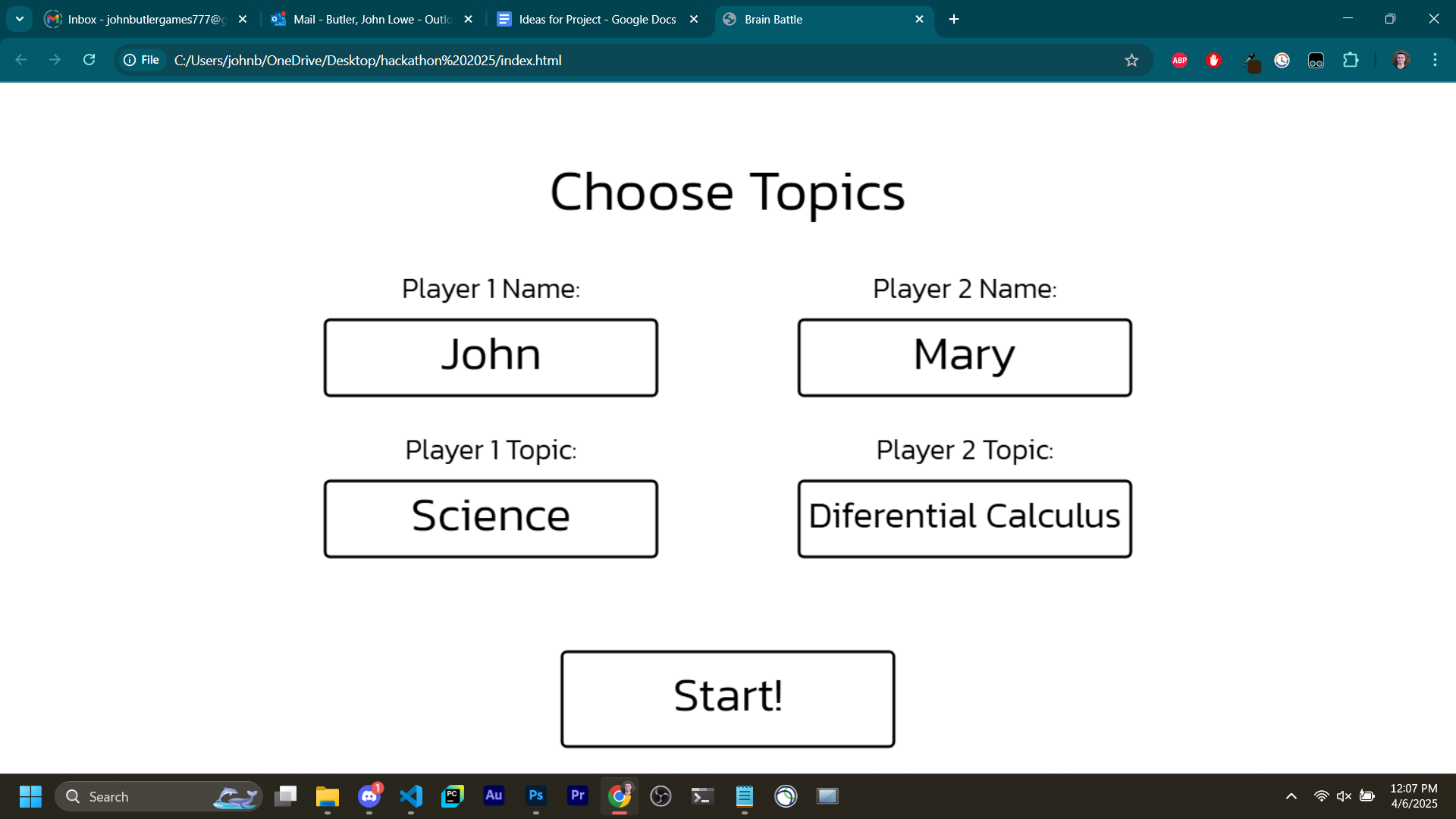Image resolution: width=1456 pixels, height=819 pixels.
Task: Close the Mail Outlook tab
Action: click(468, 19)
